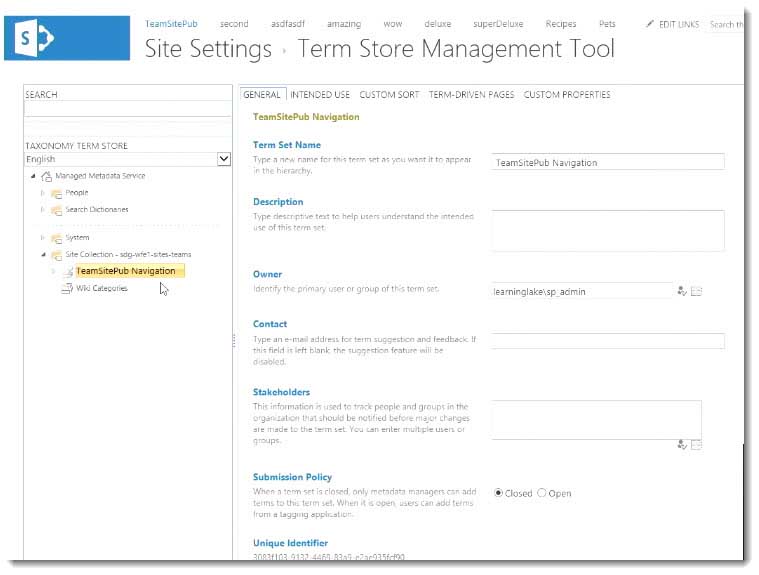This screenshot has width=759, height=575.
Task: Click the Stakeholders people picker box
Action: 596,420
